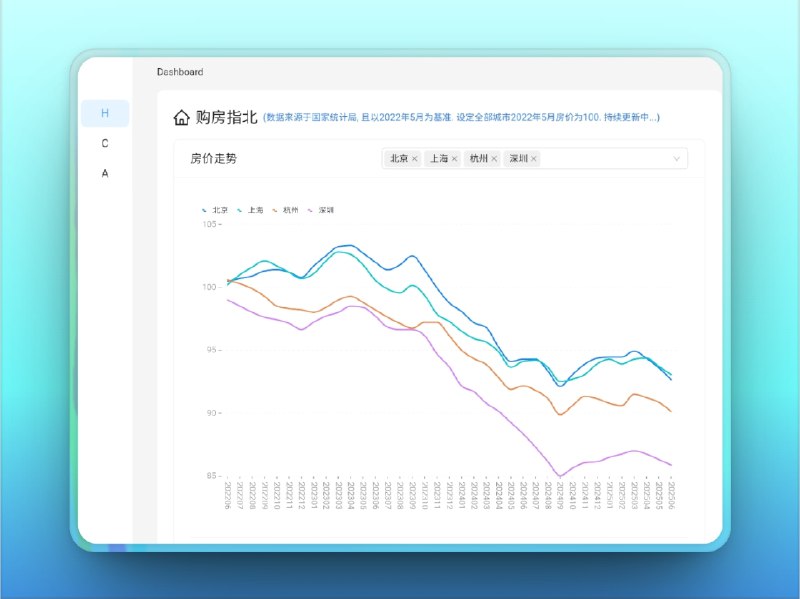The image size is (800, 599).
Task: Remove the 深圳 city filter tag
Action: pos(533,158)
